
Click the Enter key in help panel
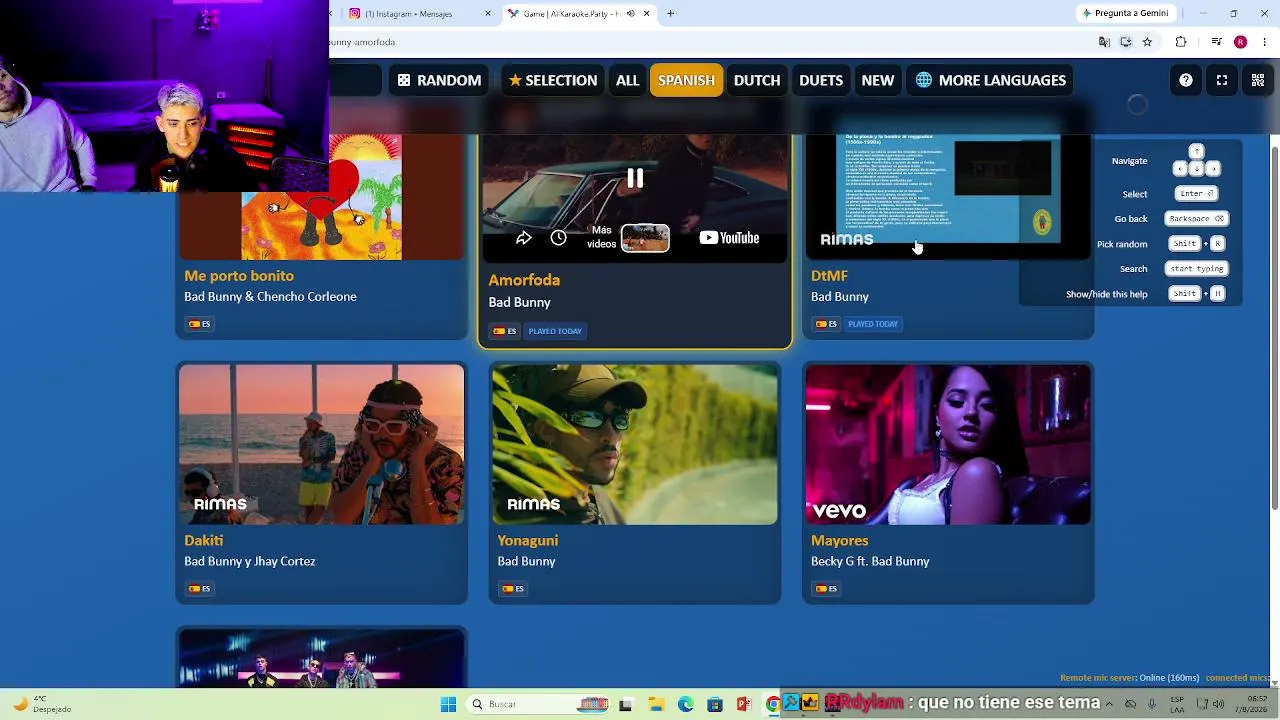(x=1196, y=193)
